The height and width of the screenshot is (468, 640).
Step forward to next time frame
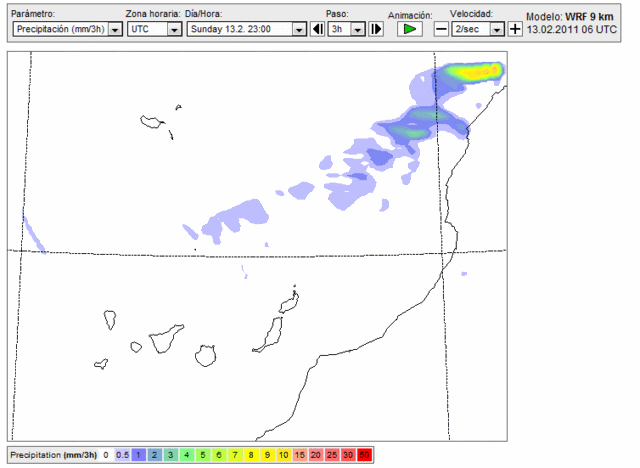pyautogui.click(x=376, y=29)
